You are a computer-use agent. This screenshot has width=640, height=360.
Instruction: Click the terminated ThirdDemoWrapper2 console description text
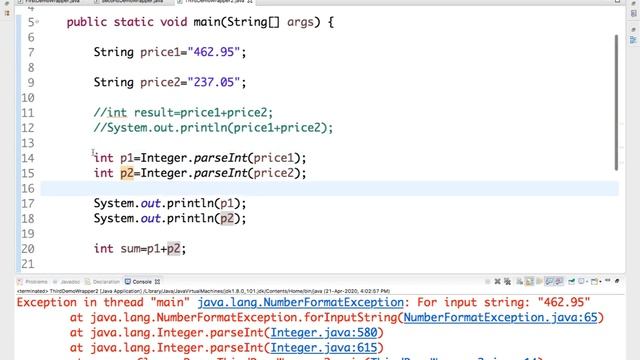point(203,291)
